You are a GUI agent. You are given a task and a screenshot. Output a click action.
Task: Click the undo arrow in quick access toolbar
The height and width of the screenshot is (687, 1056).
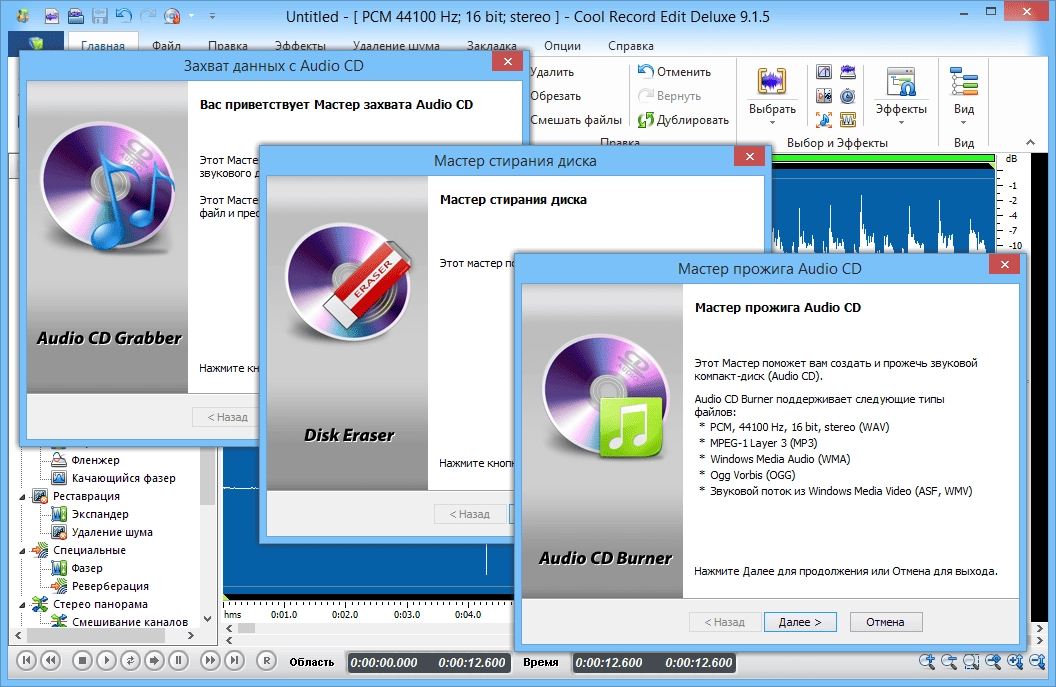coord(123,15)
